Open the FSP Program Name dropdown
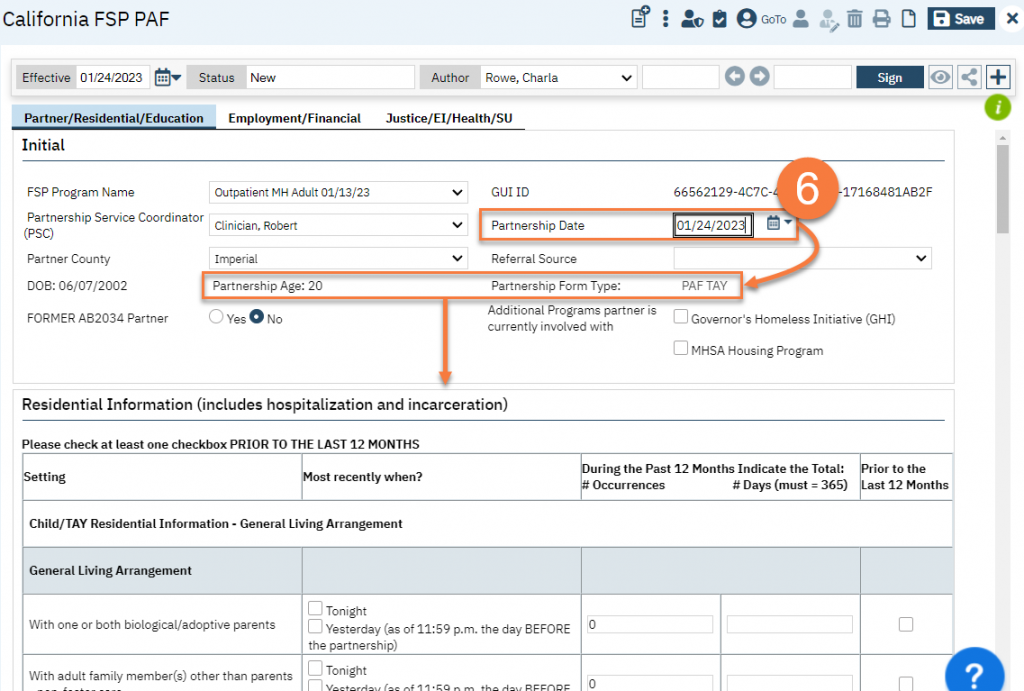This screenshot has height=691, width=1024. coord(339,192)
